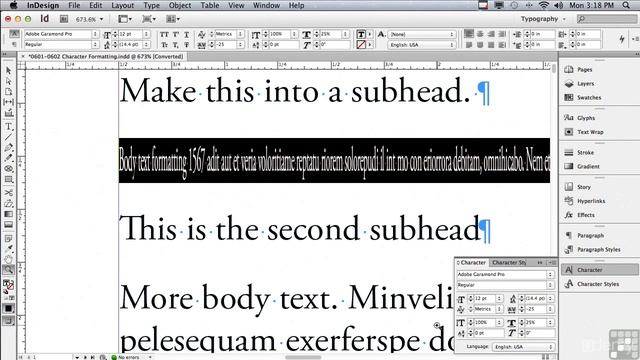
Task: Open the Spotlight search icon
Action: (x=626, y=5)
